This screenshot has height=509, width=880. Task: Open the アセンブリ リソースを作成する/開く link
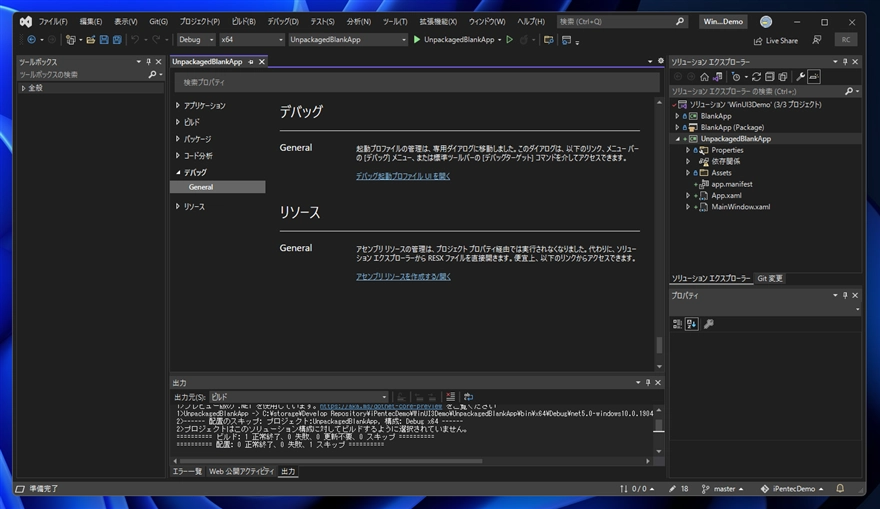[403, 277]
